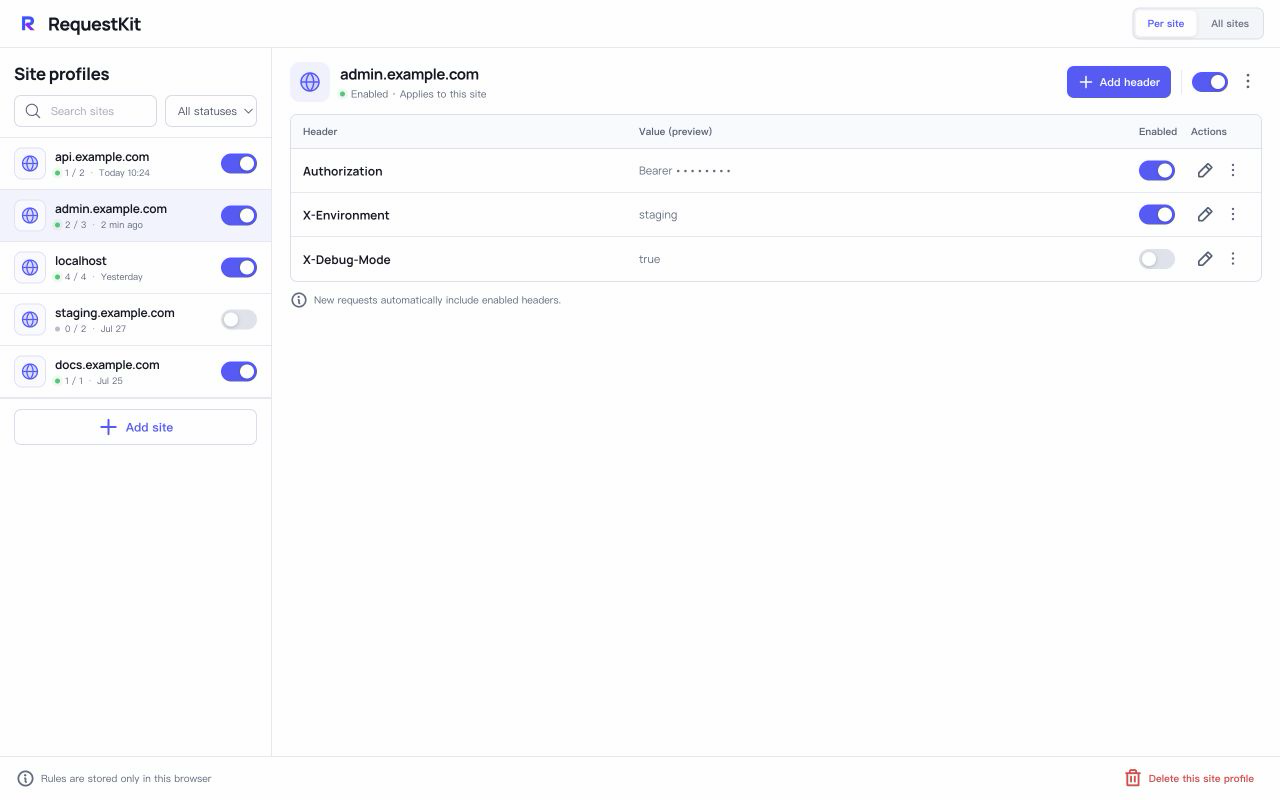The width and height of the screenshot is (1280, 800).
Task: Toggle the docs.example.com site profile
Action: [239, 372]
